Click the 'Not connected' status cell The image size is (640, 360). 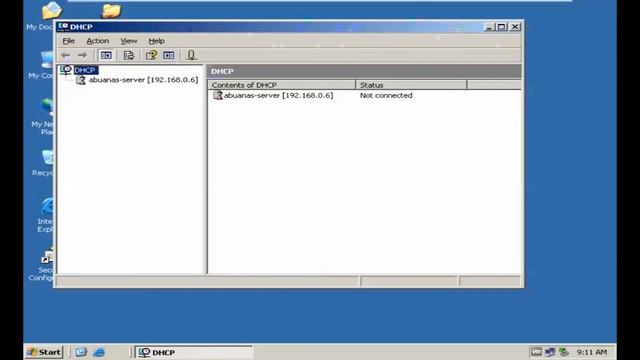[x=386, y=95]
